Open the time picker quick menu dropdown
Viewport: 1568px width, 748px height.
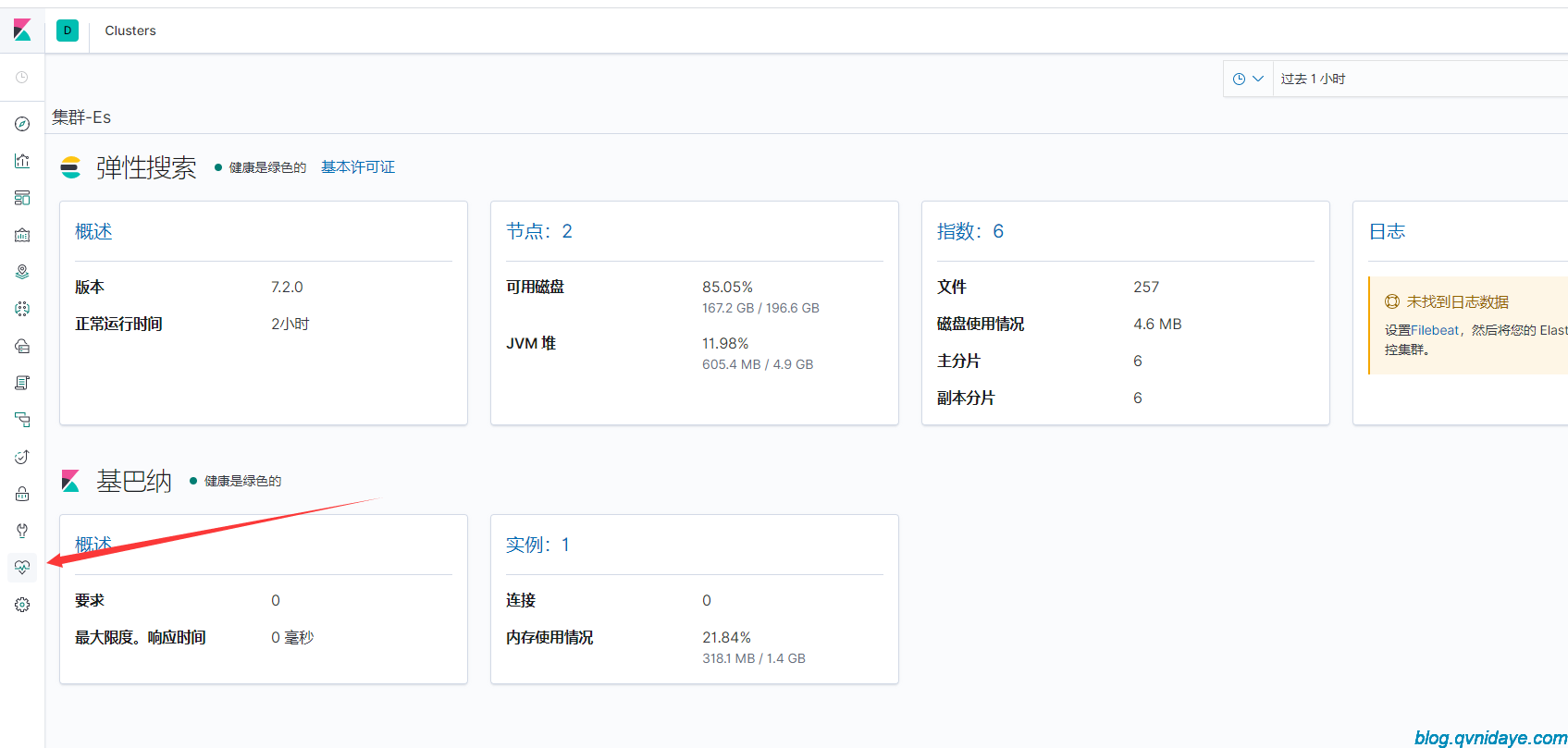coord(1248,79)
